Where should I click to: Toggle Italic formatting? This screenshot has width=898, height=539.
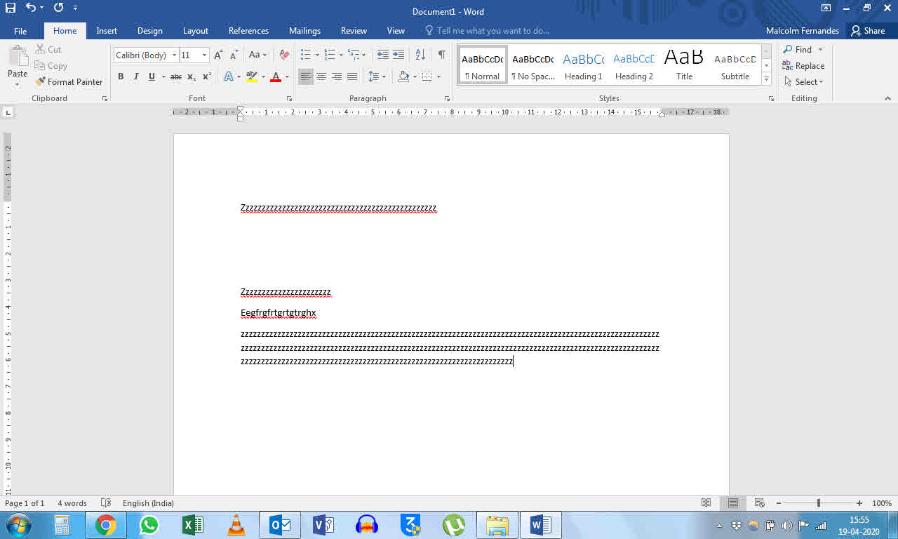(136, 76)
